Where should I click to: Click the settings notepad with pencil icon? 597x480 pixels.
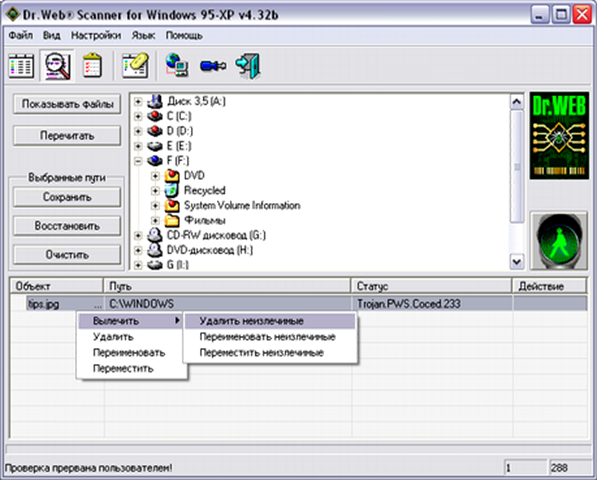135,66
